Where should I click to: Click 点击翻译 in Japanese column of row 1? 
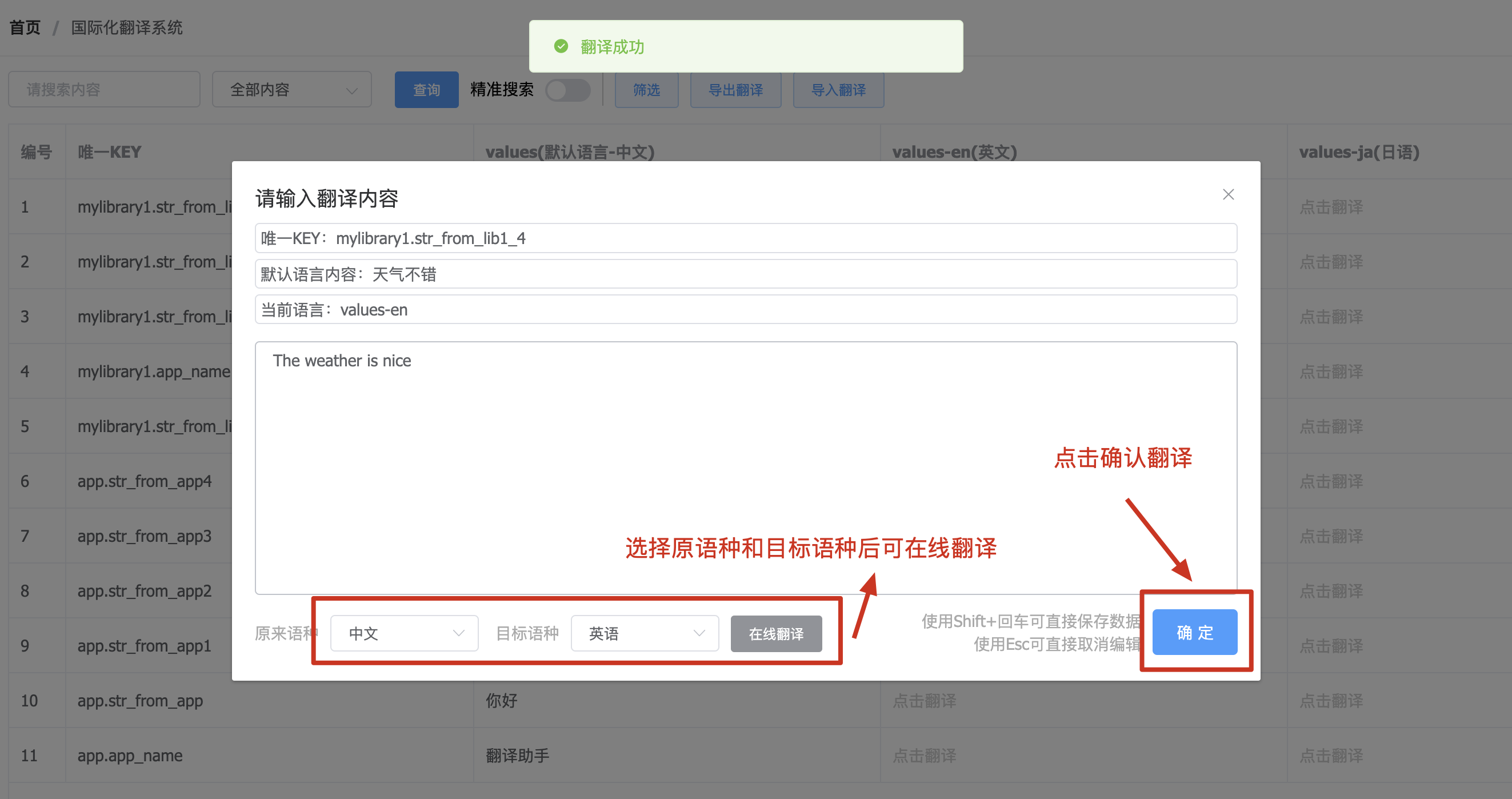click(1331, 207)
